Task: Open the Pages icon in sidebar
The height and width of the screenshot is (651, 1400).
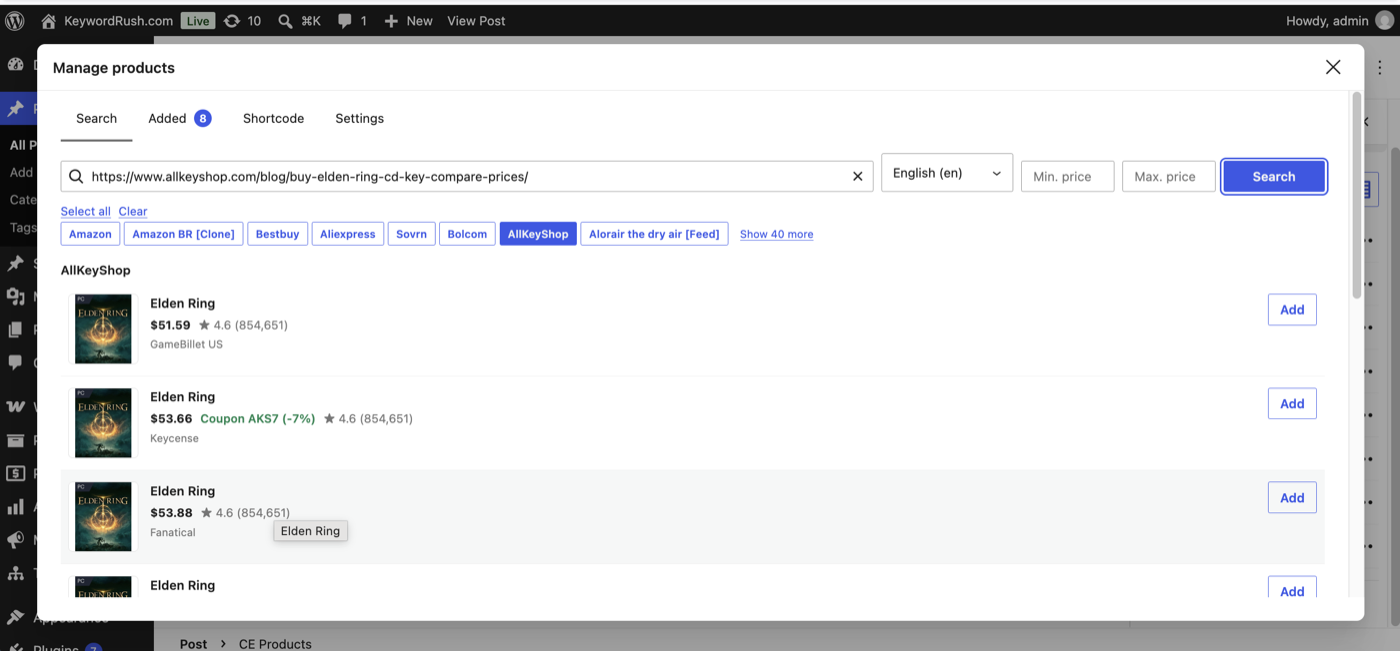Action: [15, 329]
